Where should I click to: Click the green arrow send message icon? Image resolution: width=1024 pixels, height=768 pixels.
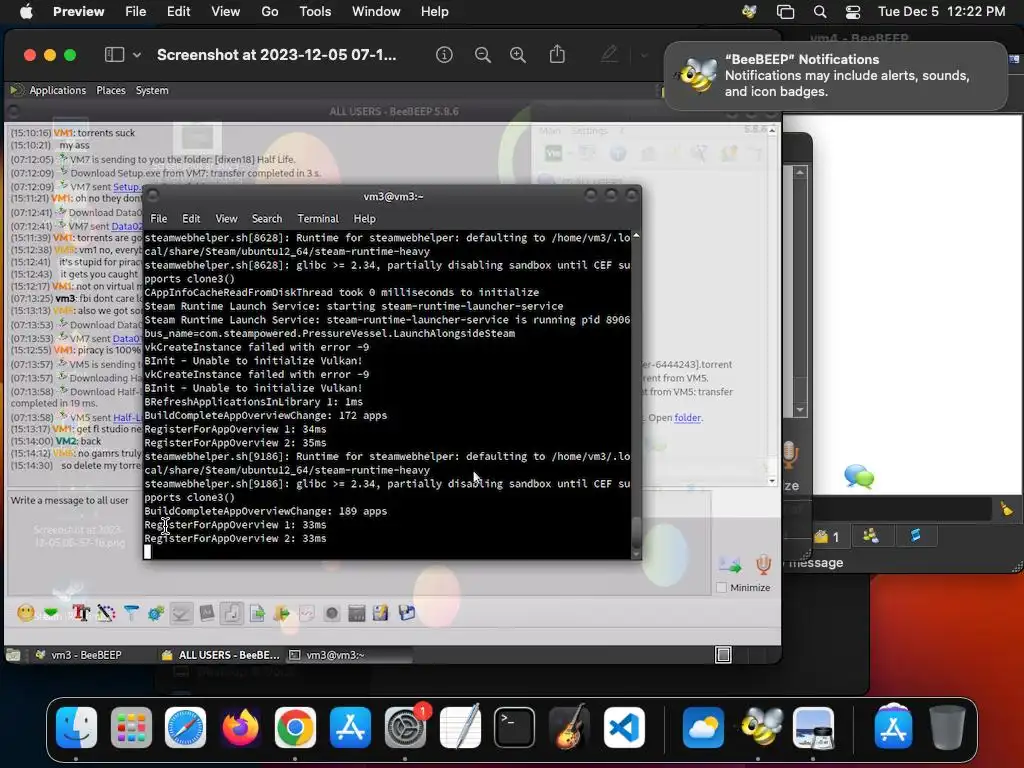(x=729, y=564)
